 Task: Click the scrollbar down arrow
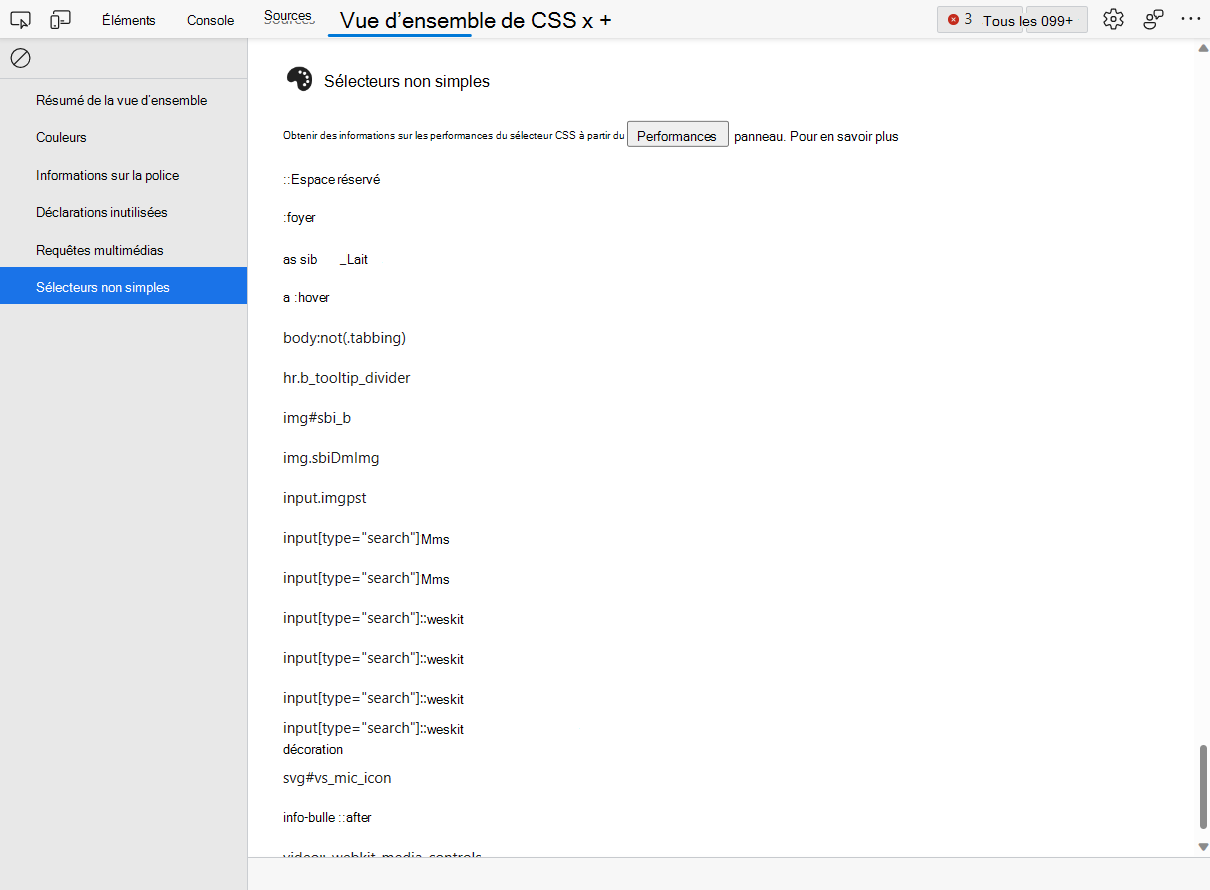pyautogui.click(x=1202, y=846)
